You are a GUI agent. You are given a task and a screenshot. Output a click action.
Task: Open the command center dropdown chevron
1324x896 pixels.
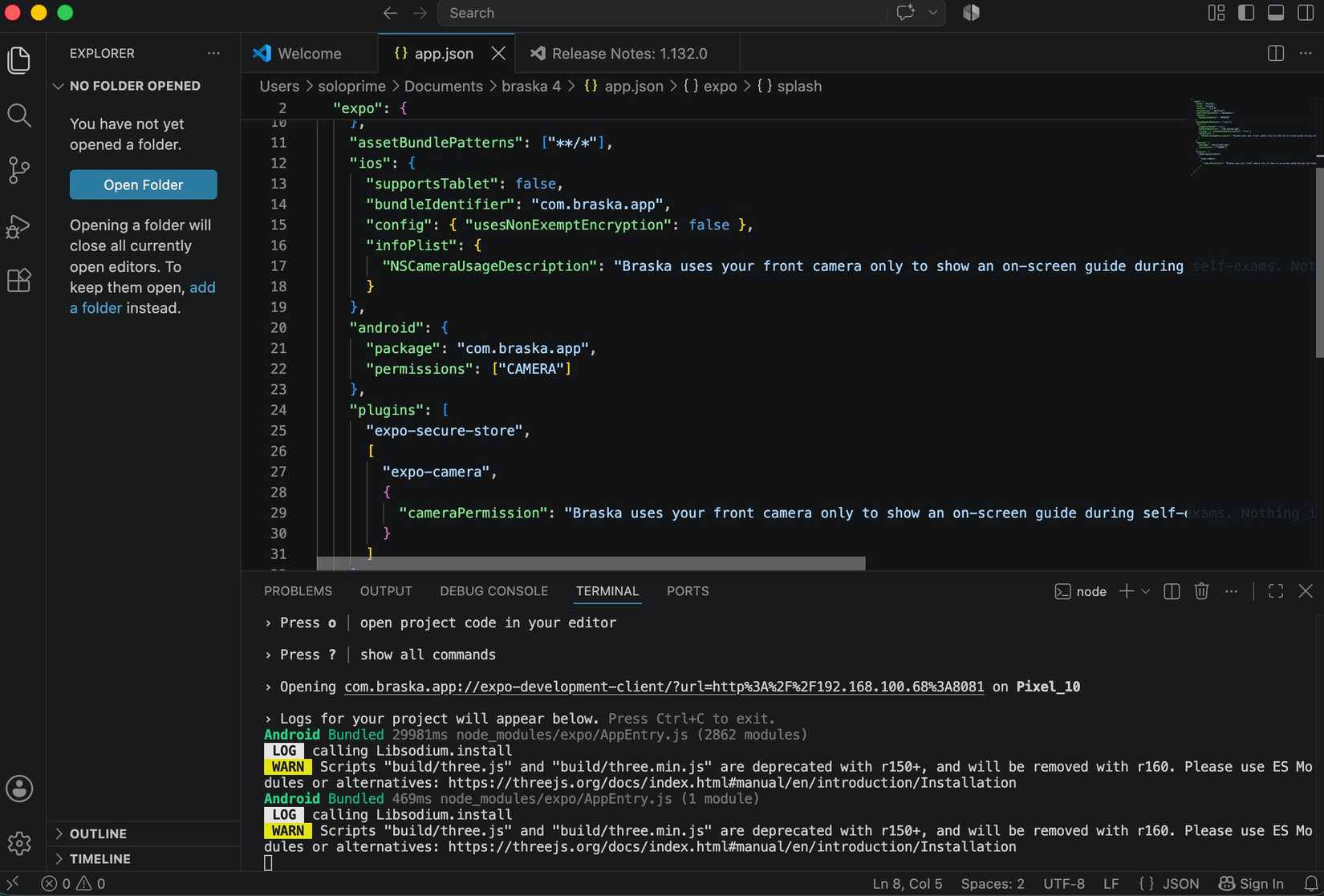[933, 13]
